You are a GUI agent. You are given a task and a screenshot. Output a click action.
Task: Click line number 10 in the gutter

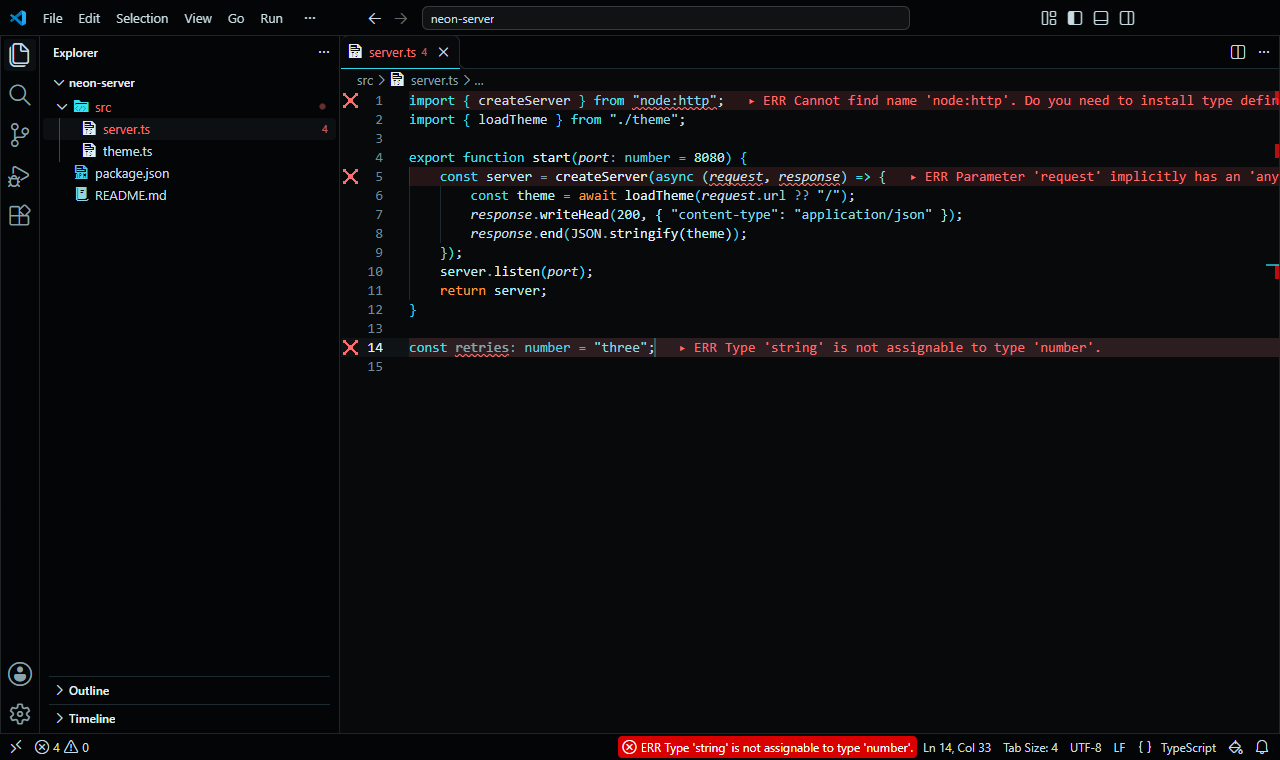(375, 271)
